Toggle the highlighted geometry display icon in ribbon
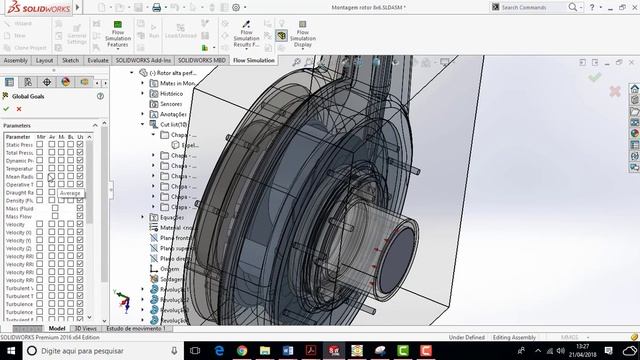Screen dimensions: 640x360 tap(281, 36)
